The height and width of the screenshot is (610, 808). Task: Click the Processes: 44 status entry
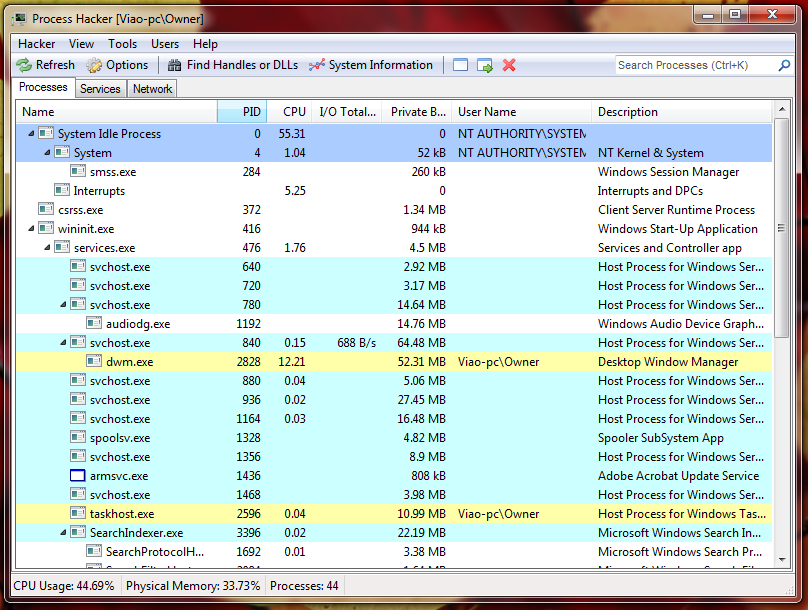tap(304, 586)
